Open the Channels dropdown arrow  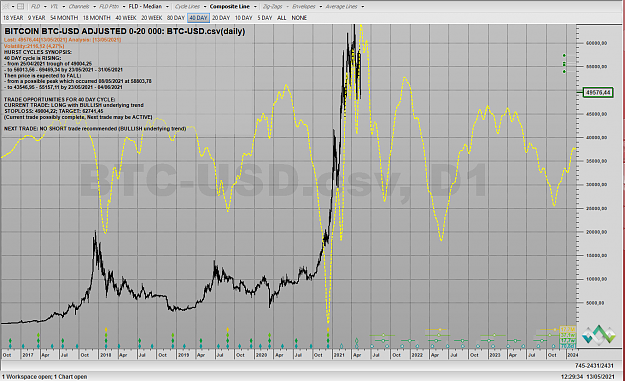94,6
